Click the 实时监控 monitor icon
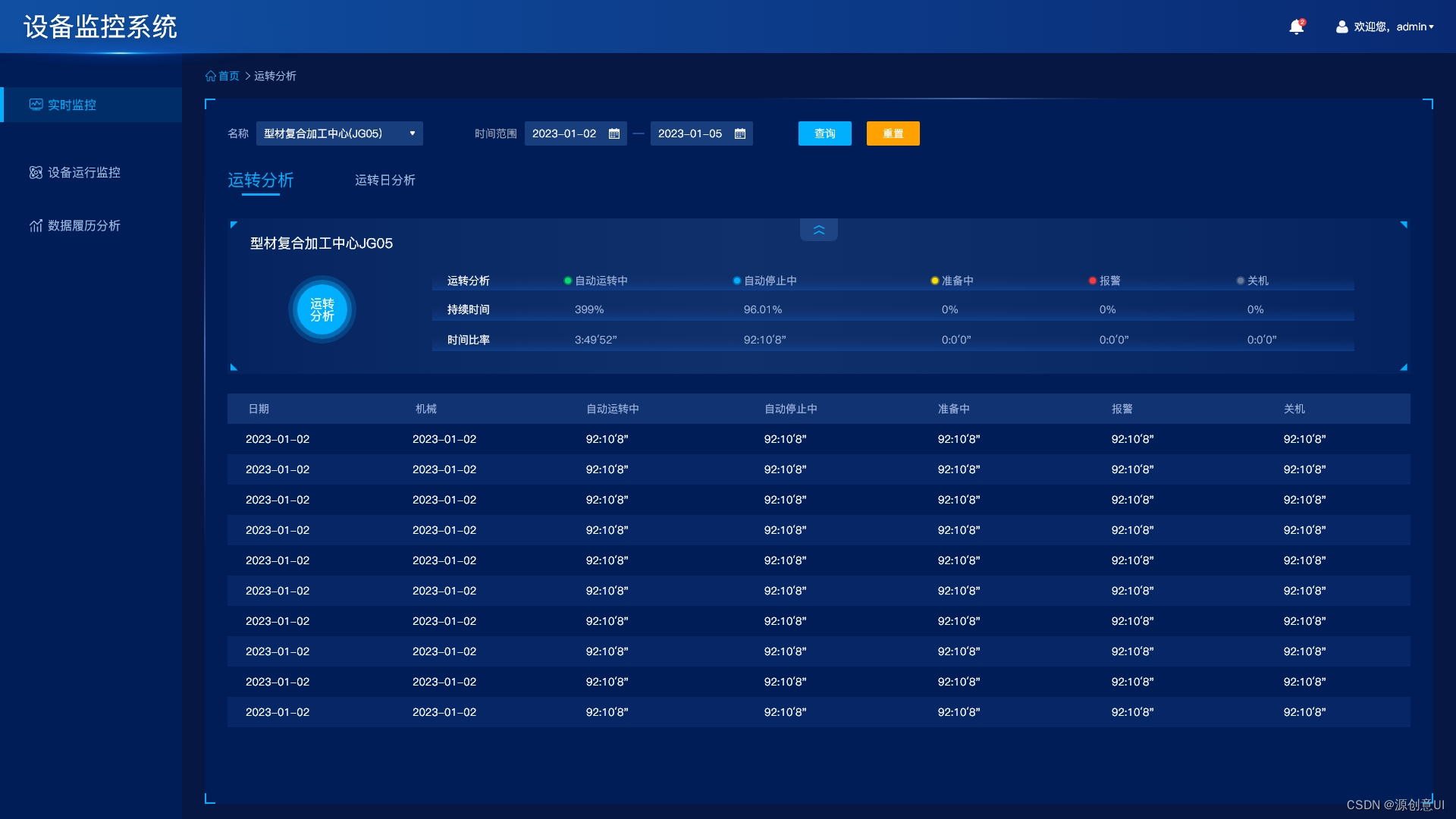The image size is (1456, 819). pos(36,105)
